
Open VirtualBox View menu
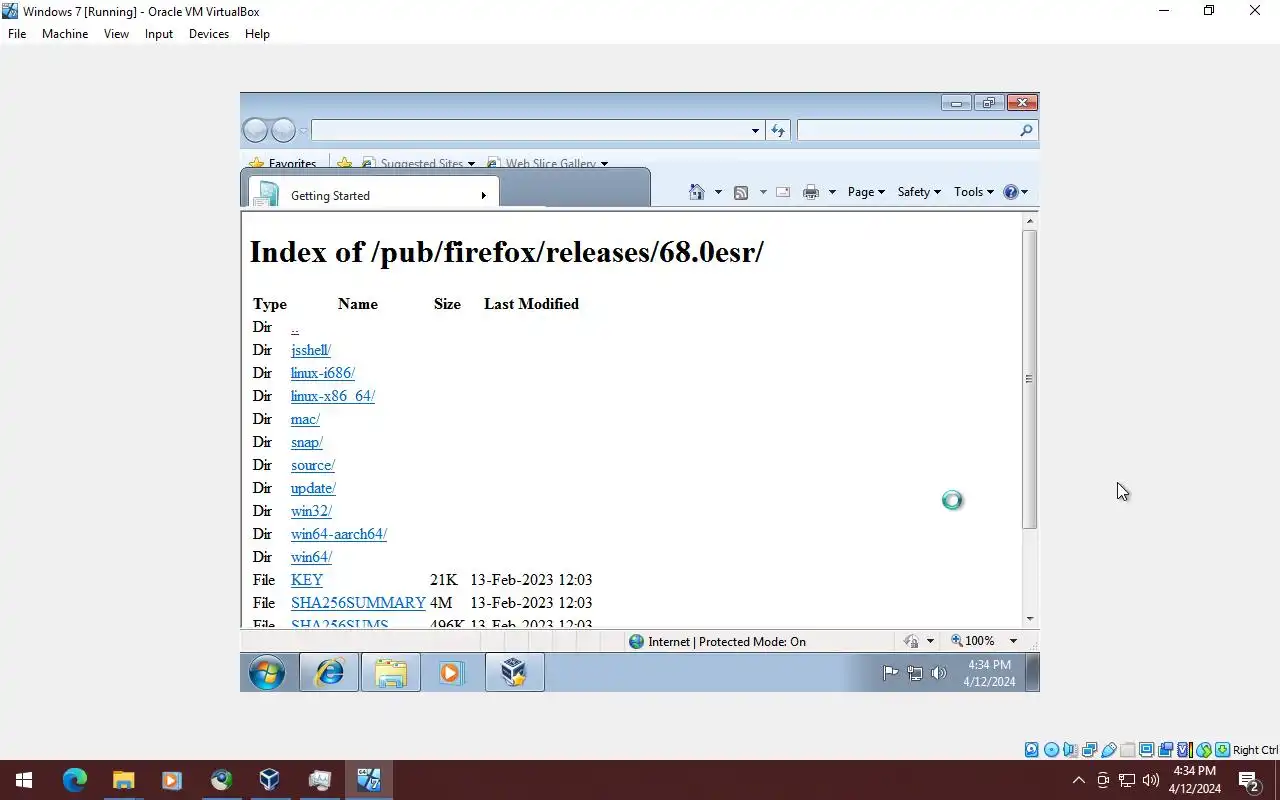click(116, 33)
